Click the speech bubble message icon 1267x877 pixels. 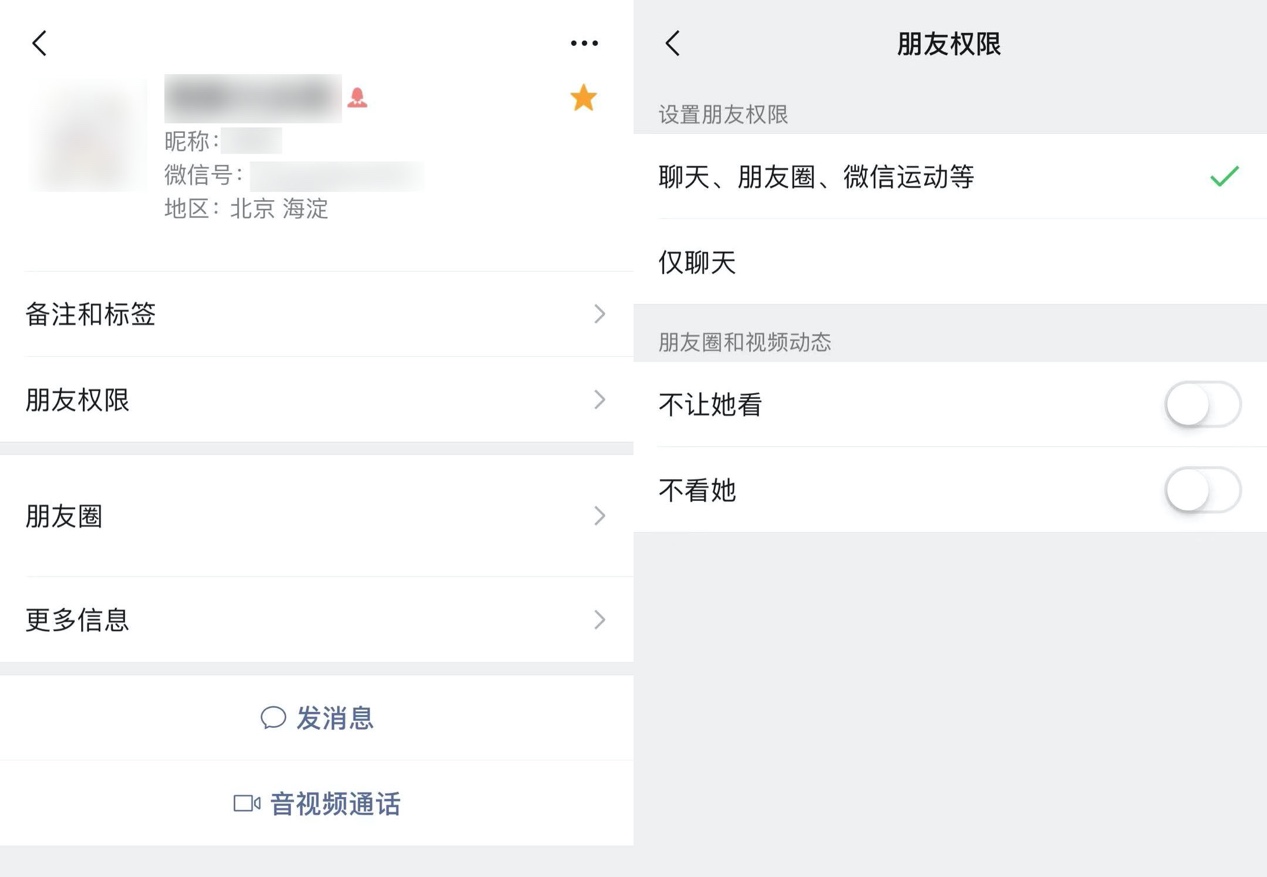click(273, 718)
